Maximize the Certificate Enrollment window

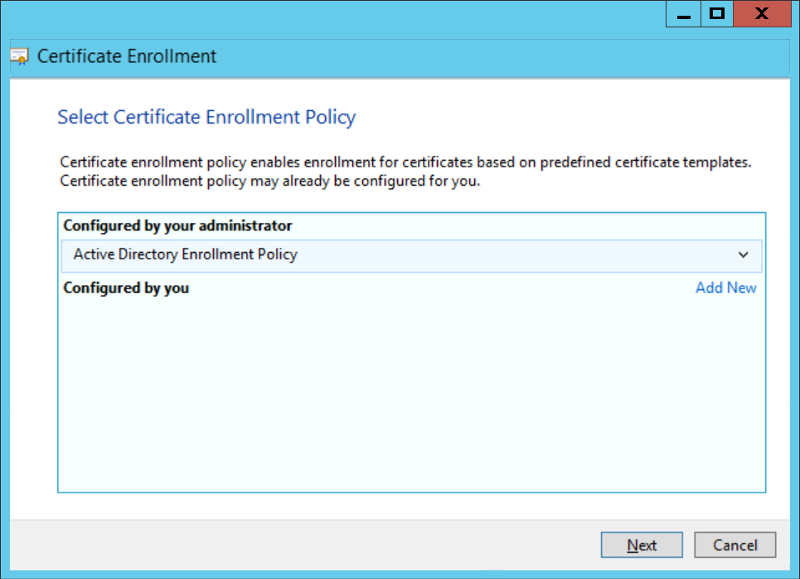(x=716, y=14)
